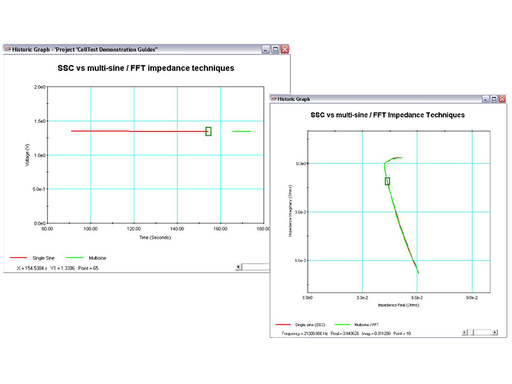Close the front Historic Graph window

point(502,99)
